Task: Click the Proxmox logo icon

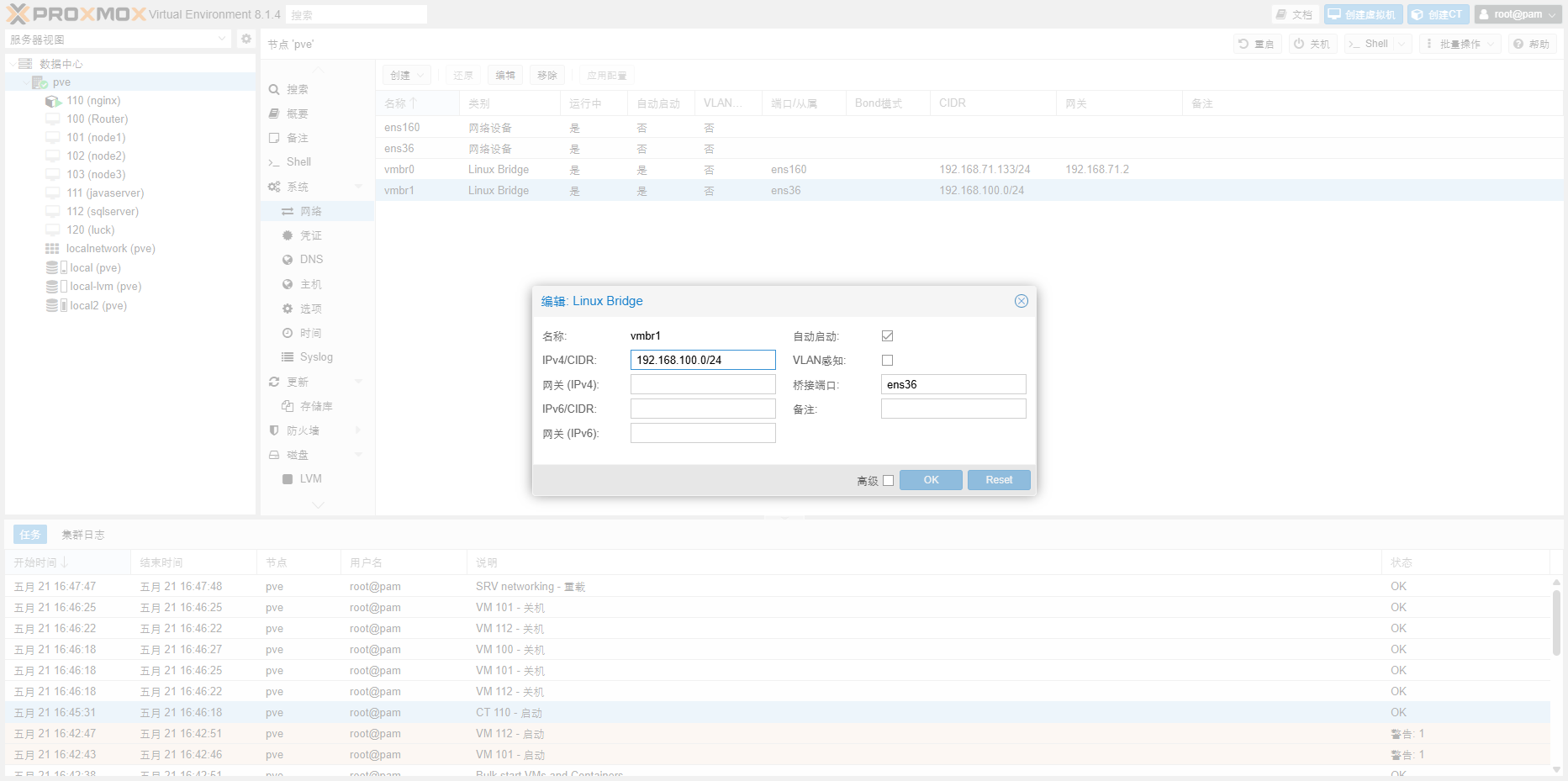Action: click(x=18, y=13)
